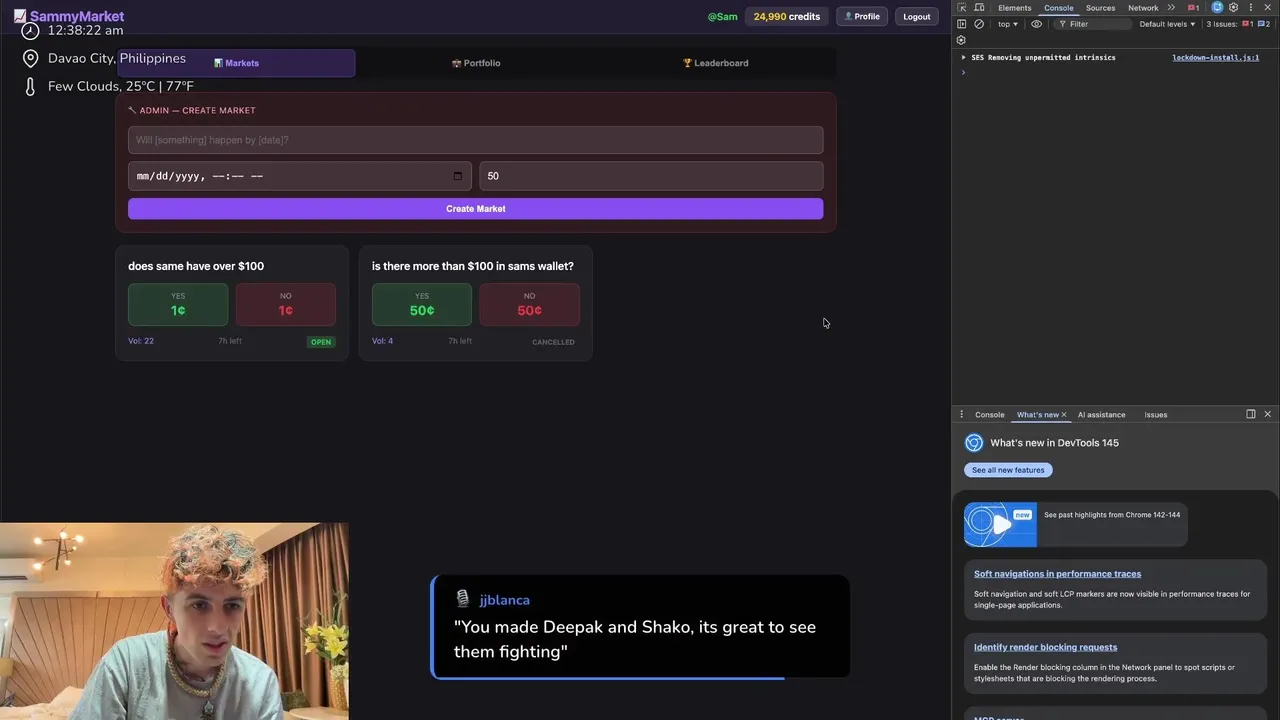Focus the probability field showing 50

coord(651,176)
